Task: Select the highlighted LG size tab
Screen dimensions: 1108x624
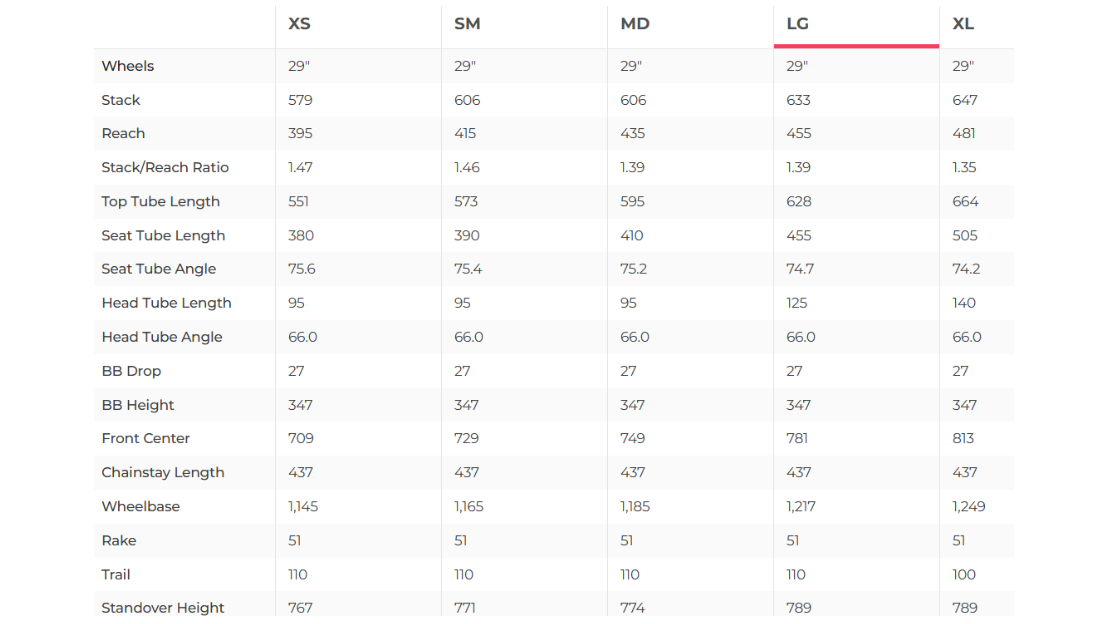Action: [798, 24]
